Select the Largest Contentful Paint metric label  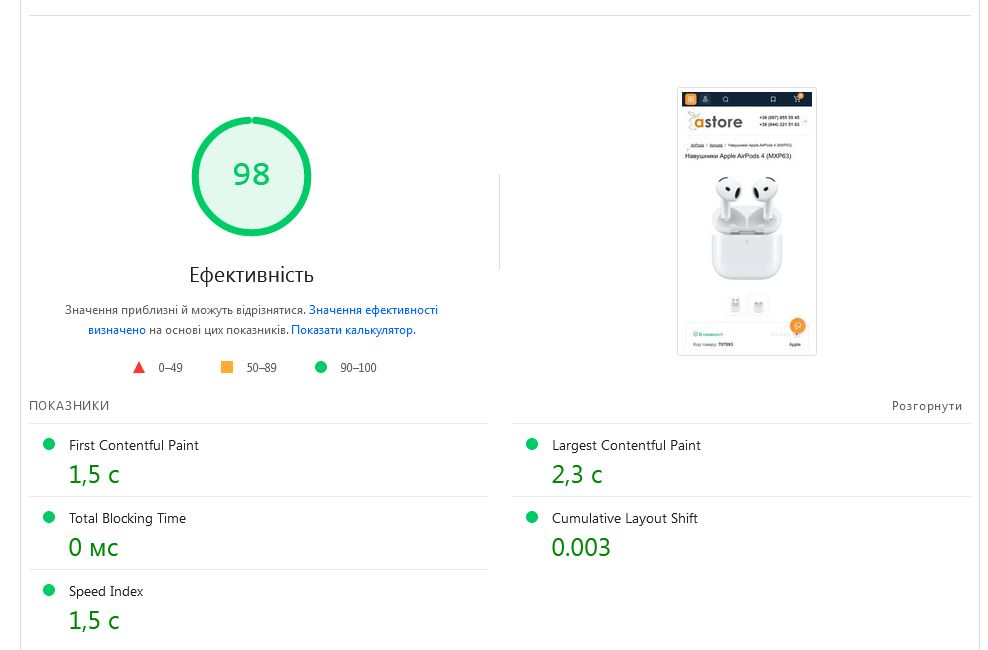pos(626,446)
